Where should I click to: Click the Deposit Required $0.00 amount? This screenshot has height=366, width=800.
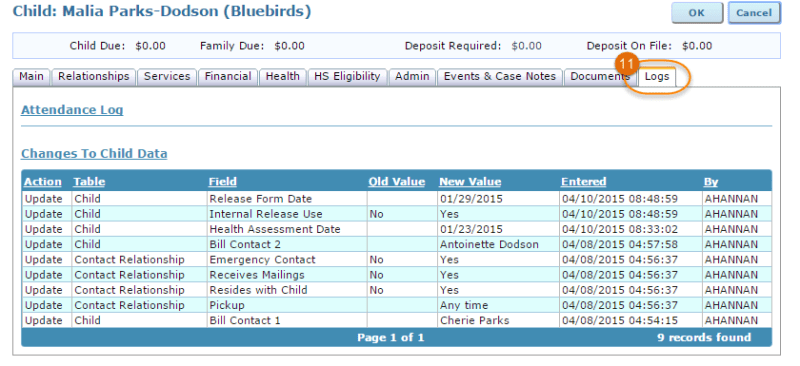pos(527,46)
